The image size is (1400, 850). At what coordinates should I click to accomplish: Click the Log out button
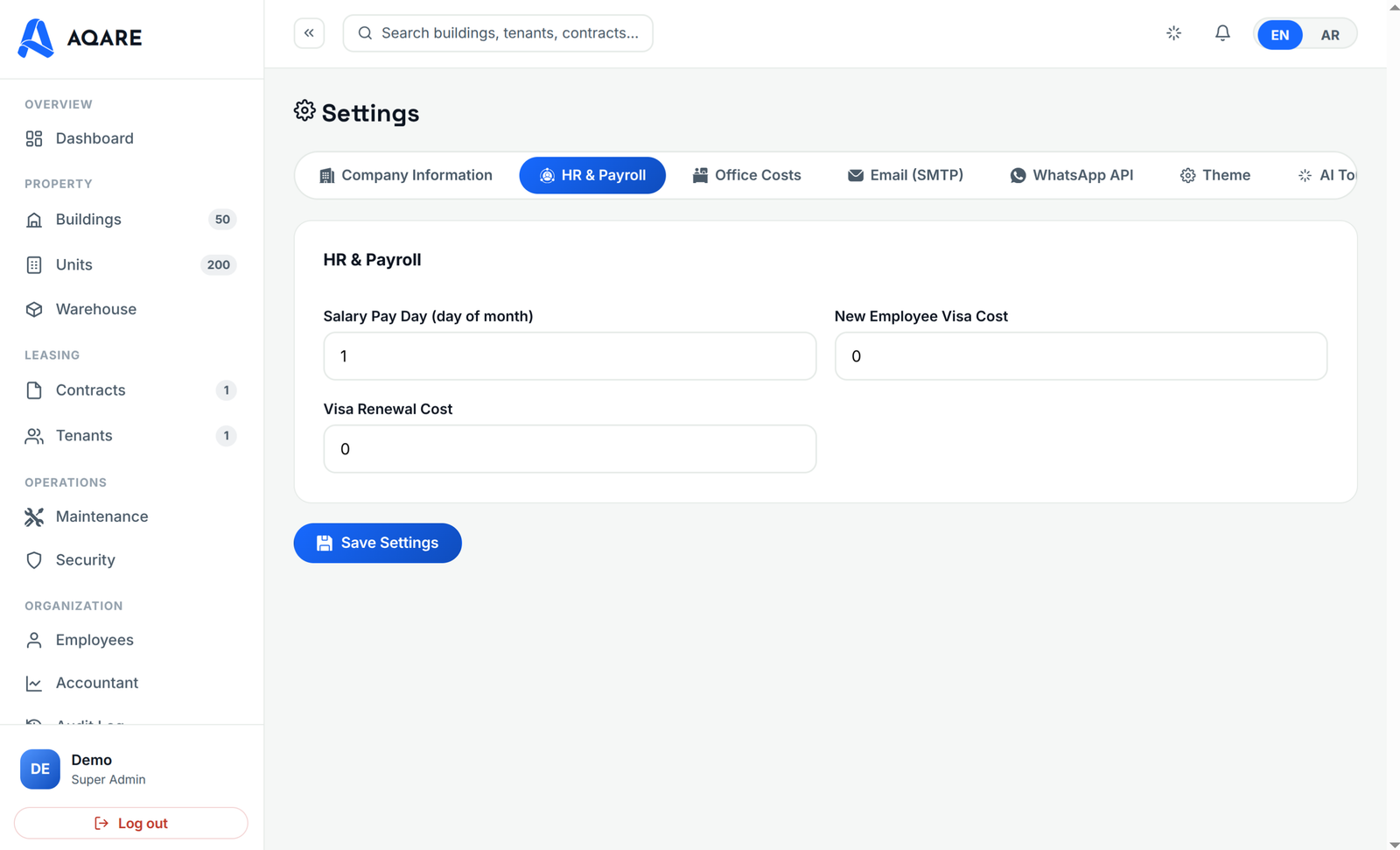tap(131, 823)
